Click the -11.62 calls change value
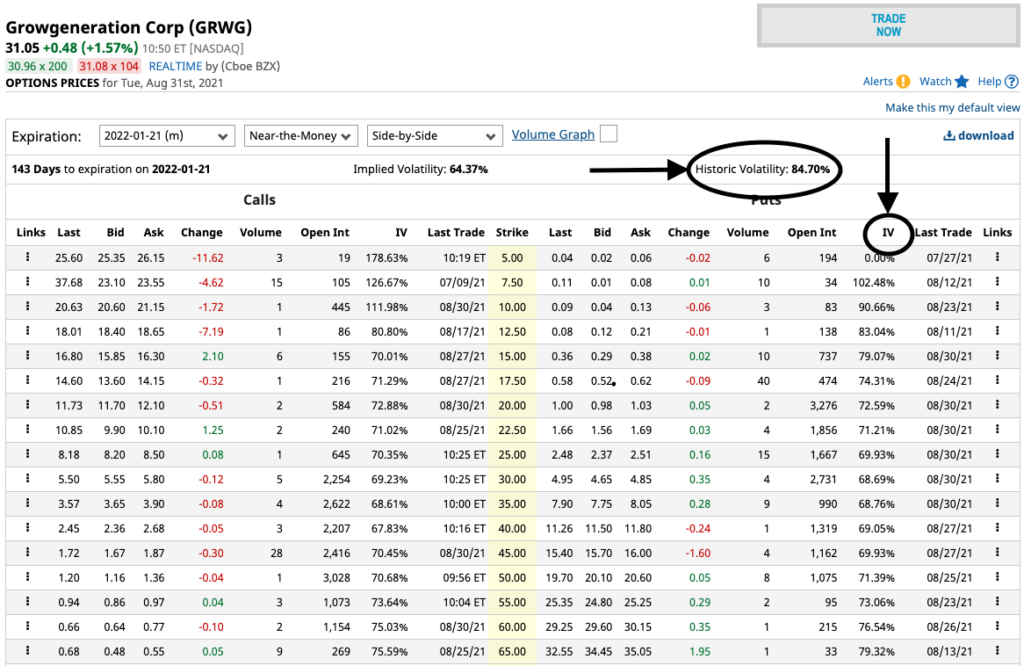The height and width of the screenshot is (666, 1024). tap(208, 258)
